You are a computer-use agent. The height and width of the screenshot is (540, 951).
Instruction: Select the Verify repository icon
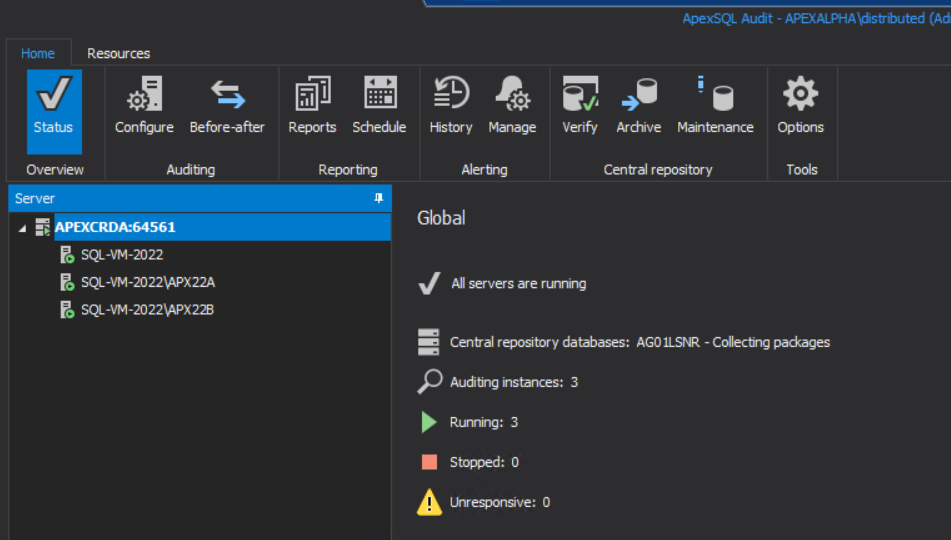coord(580,93)
